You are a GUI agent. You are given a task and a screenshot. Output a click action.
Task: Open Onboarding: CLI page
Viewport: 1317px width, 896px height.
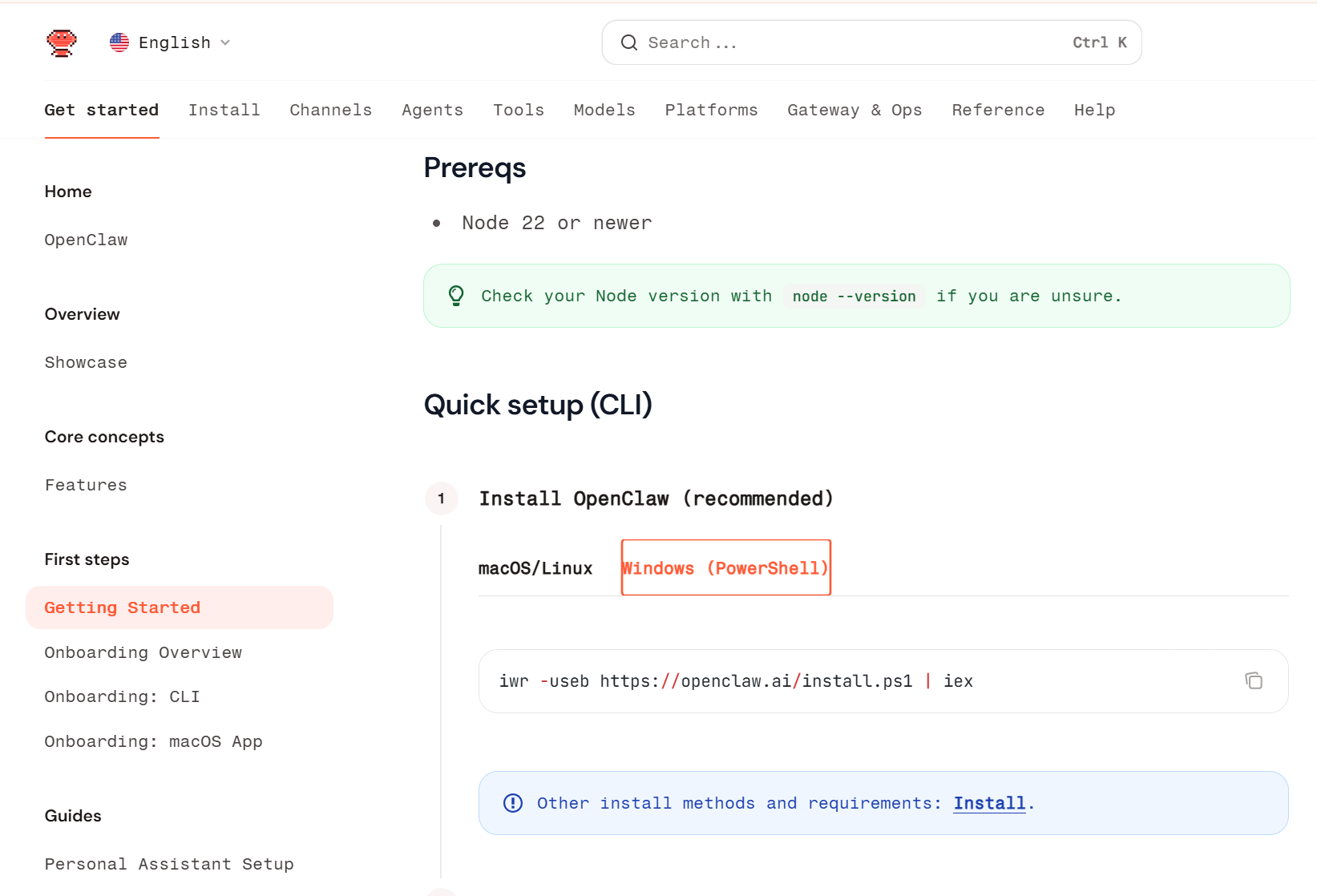tap(123, 696)
